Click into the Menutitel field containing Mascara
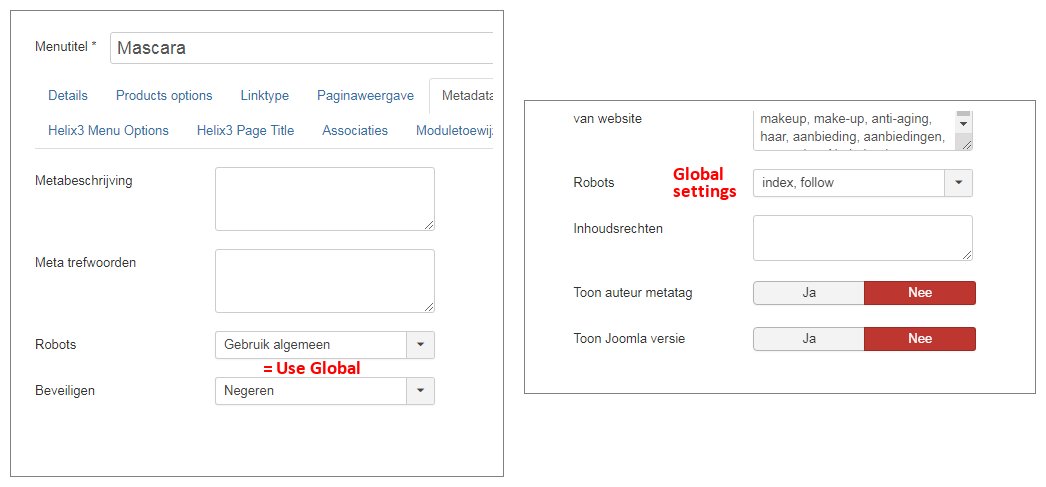The image size is (1046, 487). (302, 48)
